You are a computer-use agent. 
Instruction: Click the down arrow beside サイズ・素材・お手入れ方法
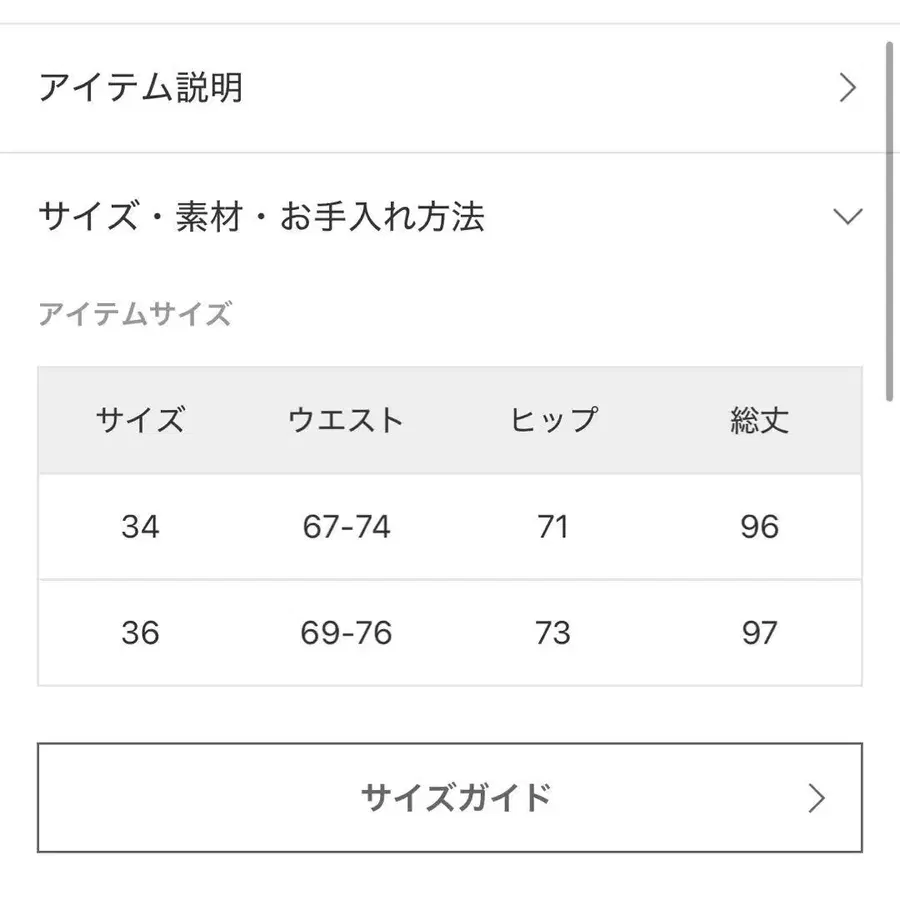click(849, 216)
